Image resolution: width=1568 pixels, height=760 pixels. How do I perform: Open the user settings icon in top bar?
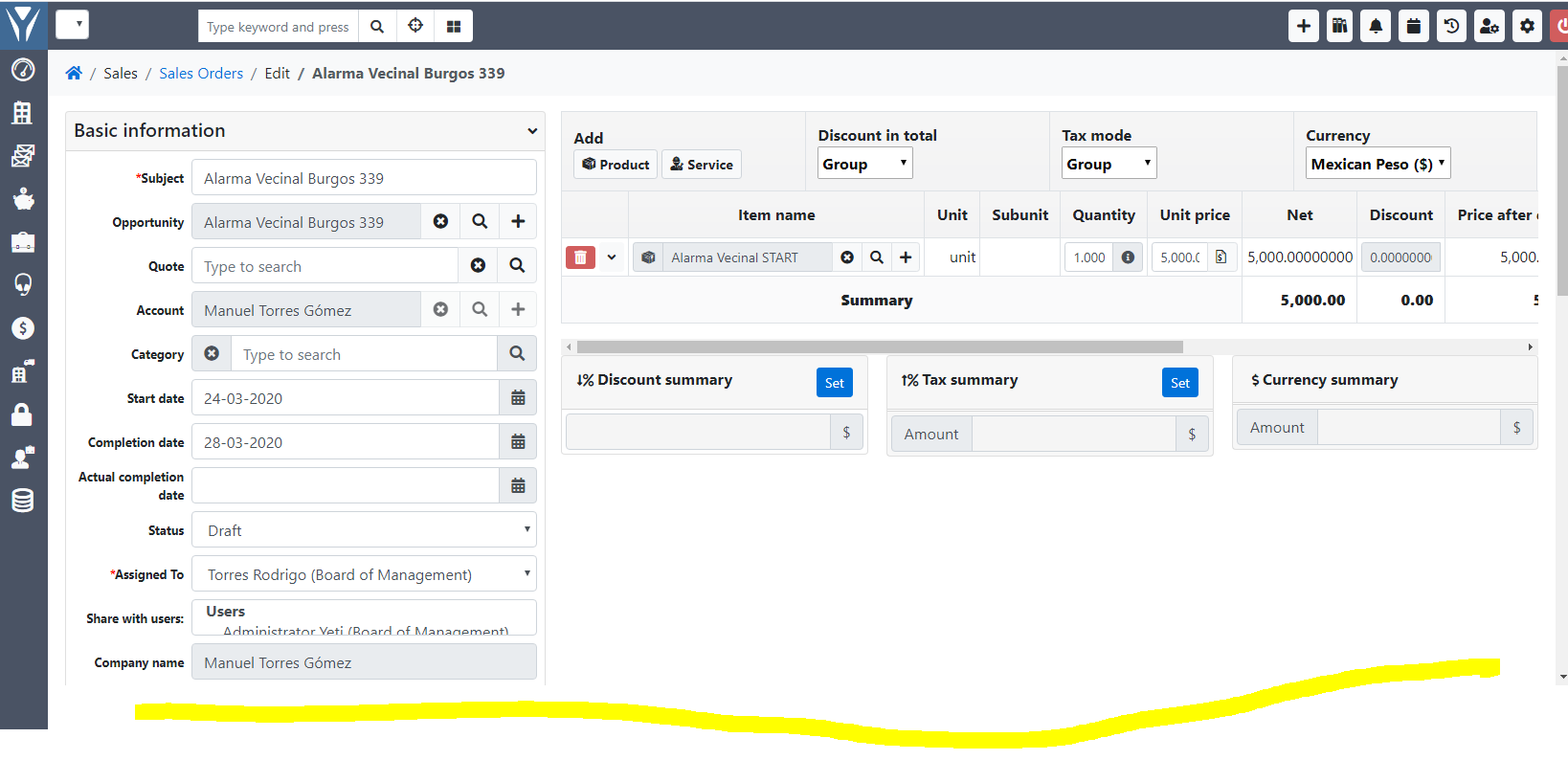pyautogui.click(x=1489, y=26)
